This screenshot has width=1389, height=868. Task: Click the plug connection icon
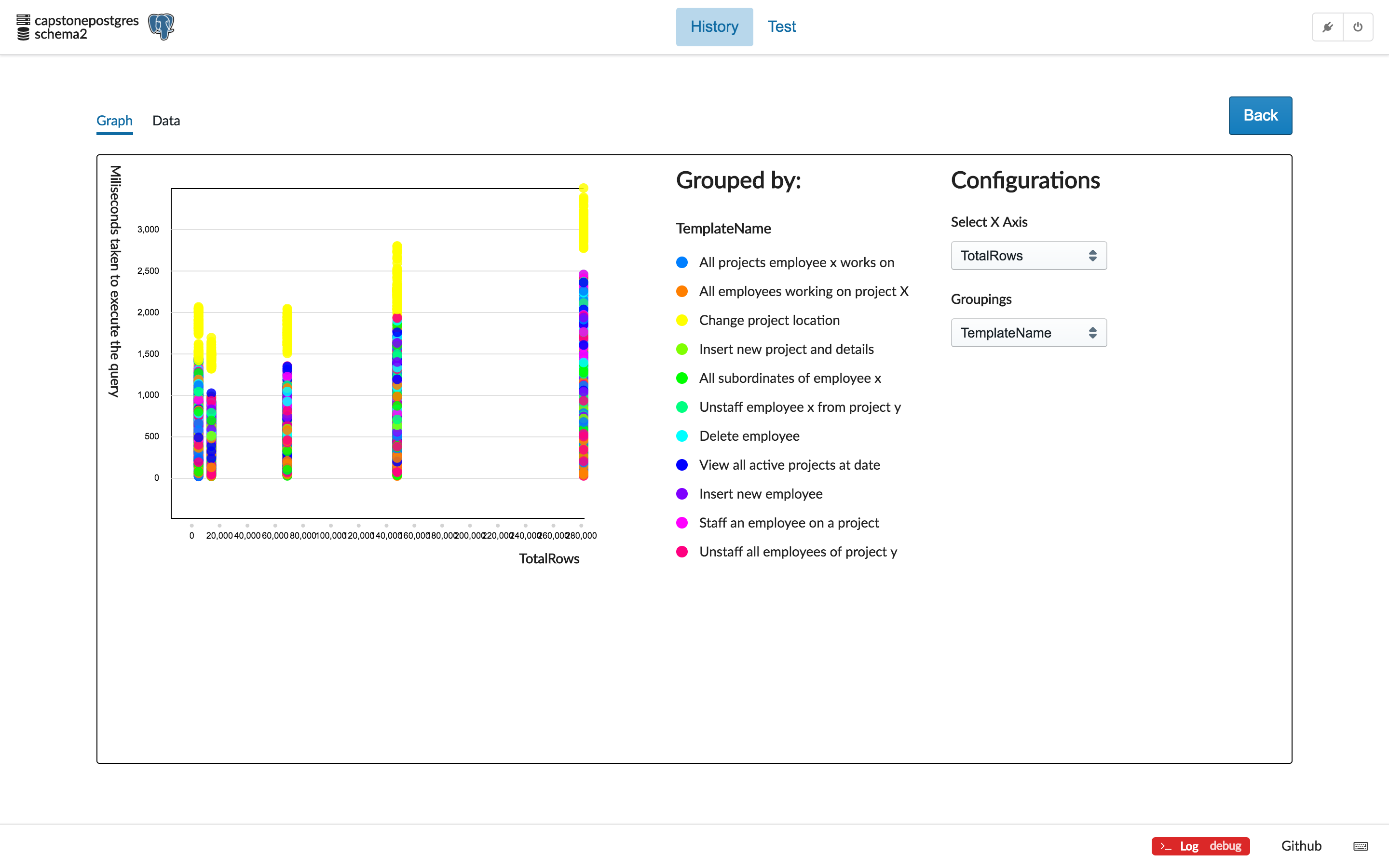tap(1328, 27)
